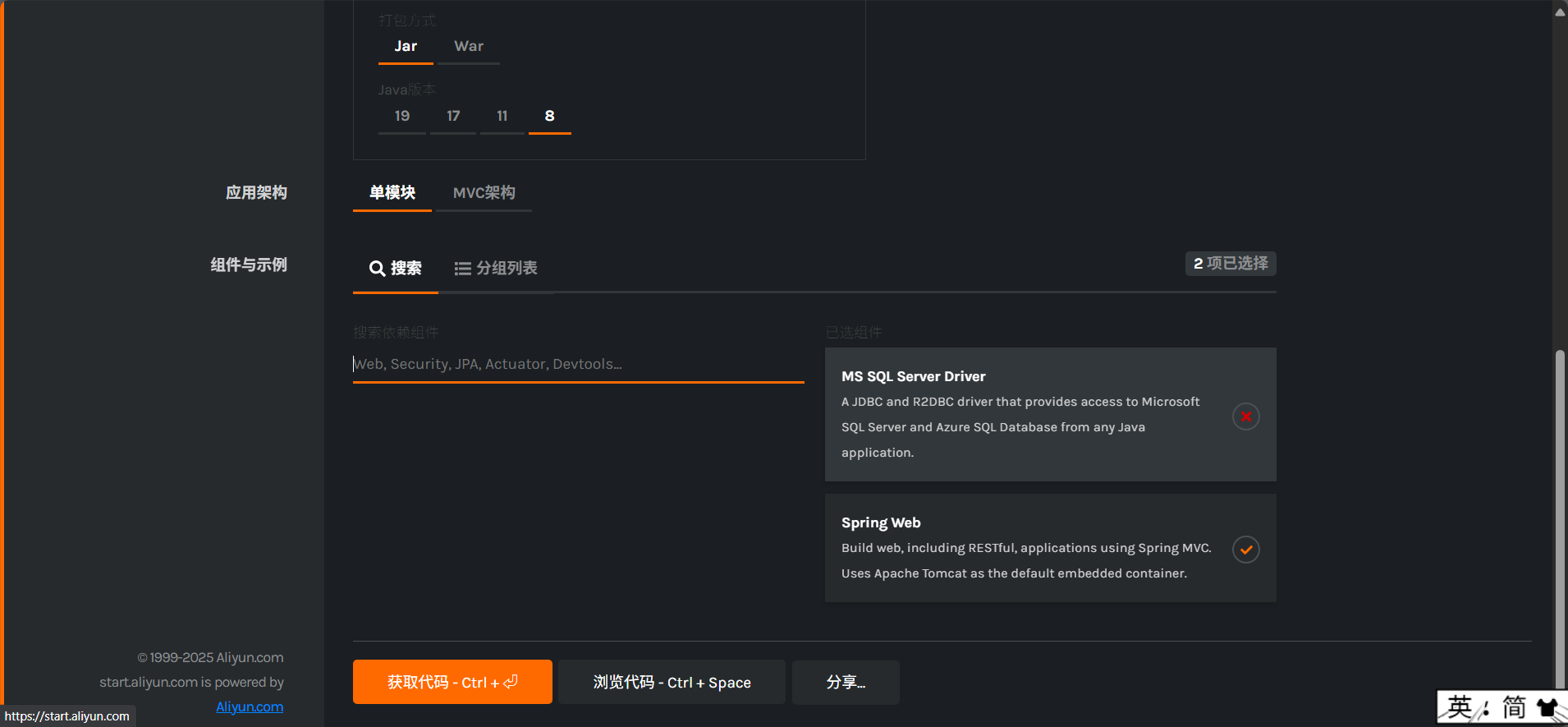The width and height of the screenshot is (1568, 727).
Task: Click the IME shirt skin icon
Action: (x=1547, y=707)
